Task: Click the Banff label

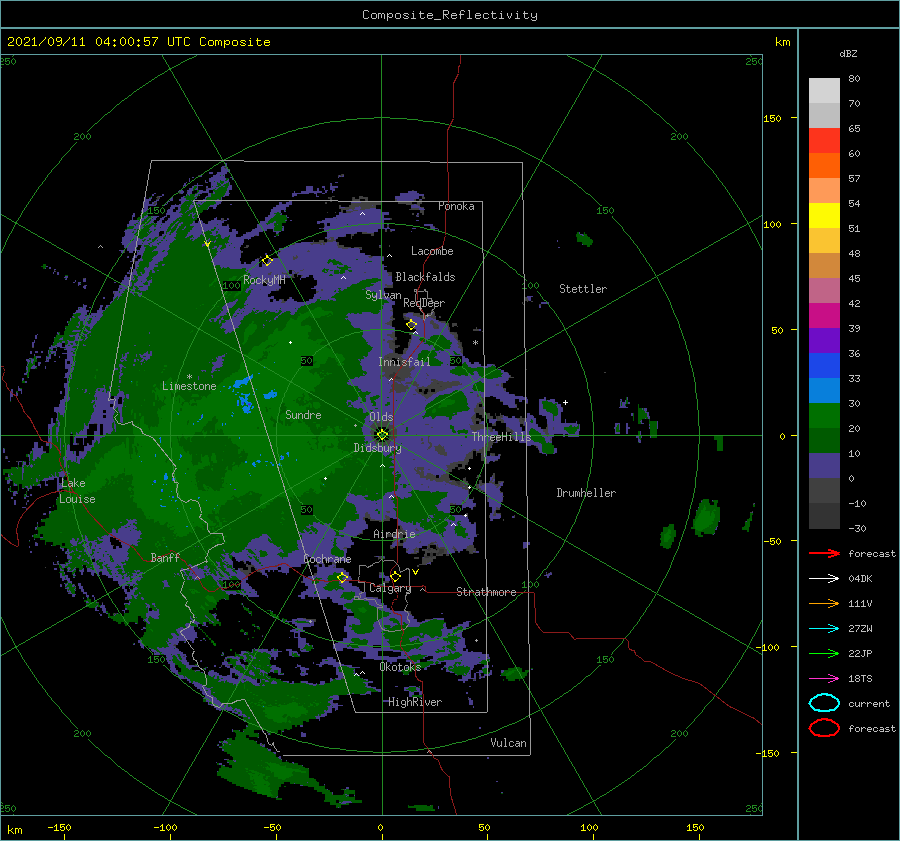Action: (165, 557)
